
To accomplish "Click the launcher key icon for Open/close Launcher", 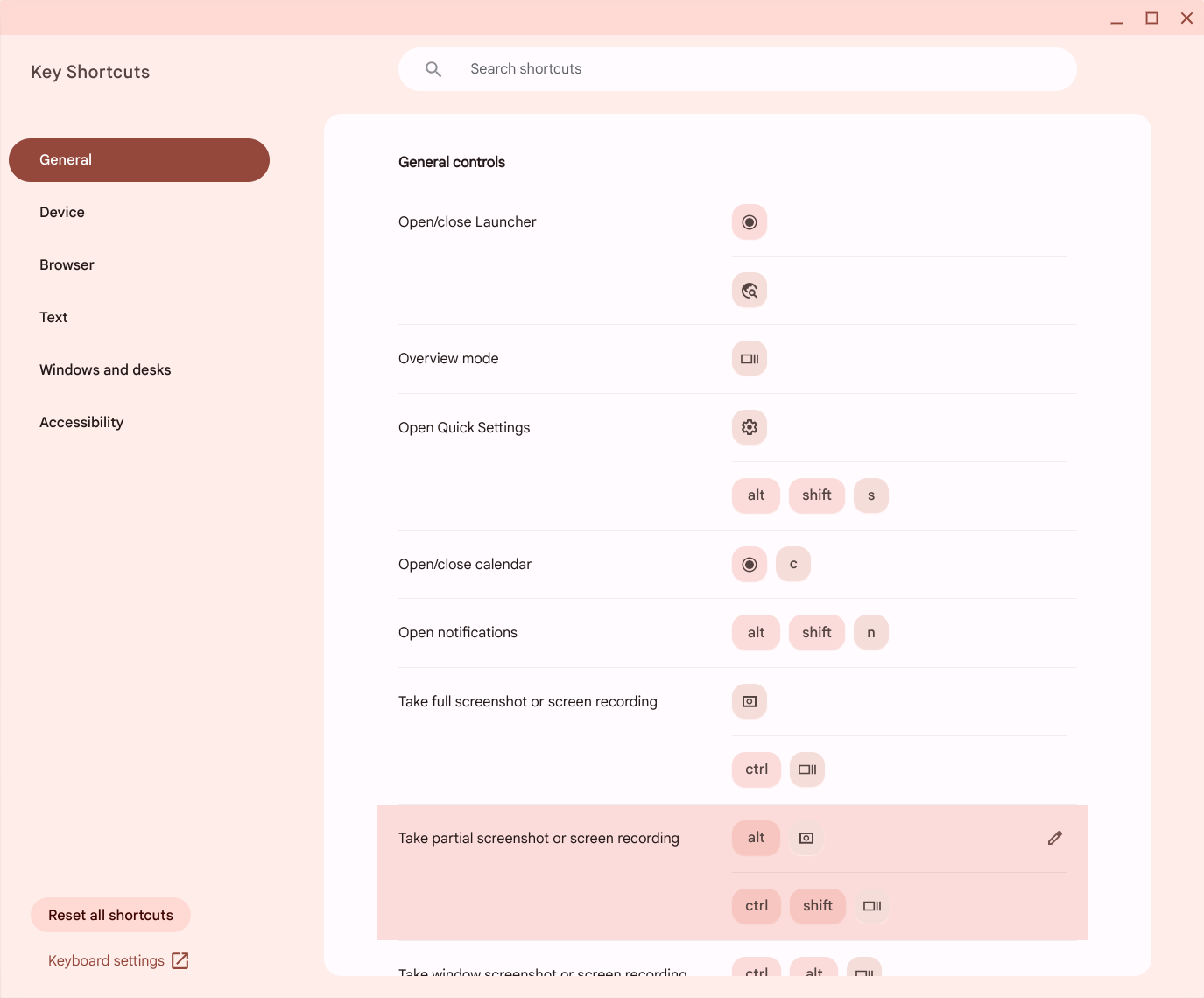I will (750, 222).
